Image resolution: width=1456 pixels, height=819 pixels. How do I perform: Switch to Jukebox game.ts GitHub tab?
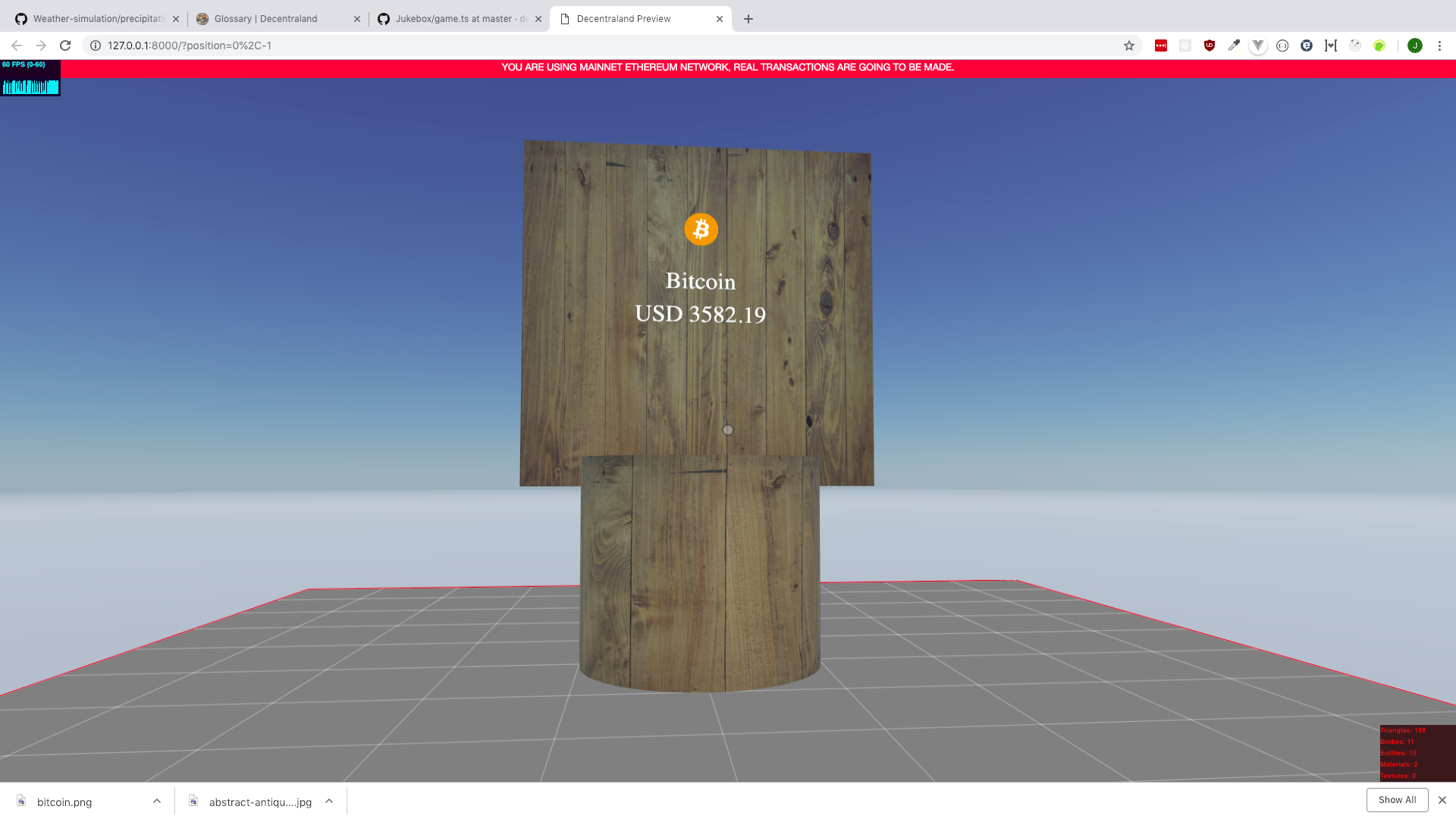click(453, 19)
